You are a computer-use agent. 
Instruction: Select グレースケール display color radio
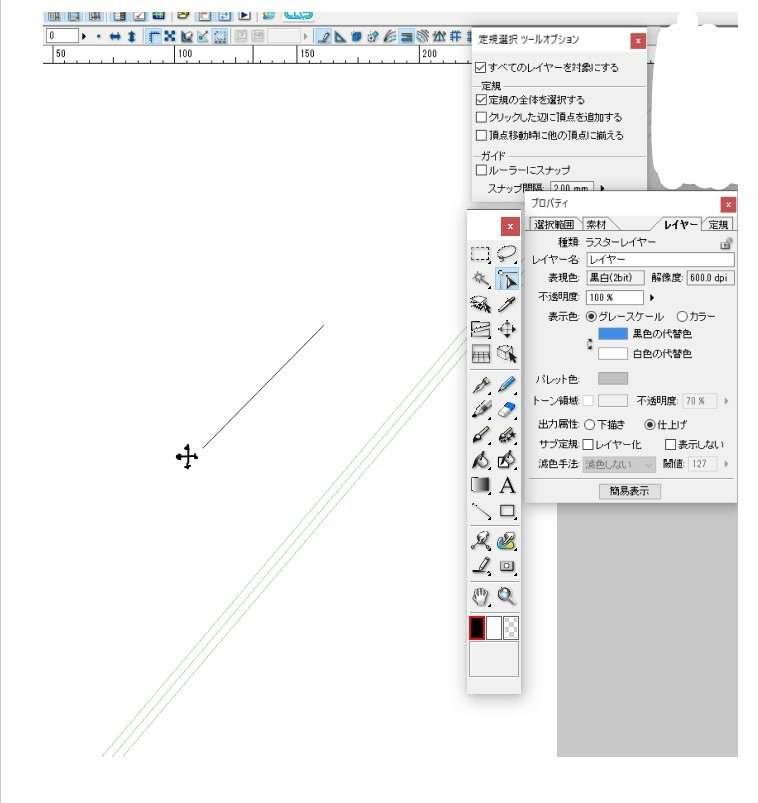591,316
